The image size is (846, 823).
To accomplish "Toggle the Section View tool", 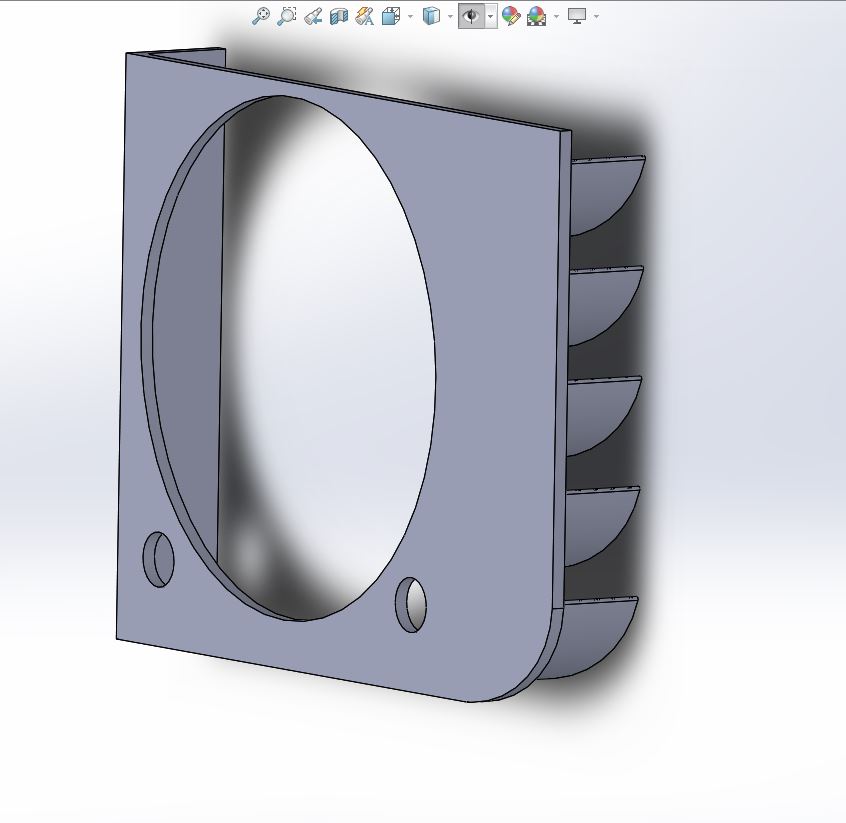I will [339, 16].
